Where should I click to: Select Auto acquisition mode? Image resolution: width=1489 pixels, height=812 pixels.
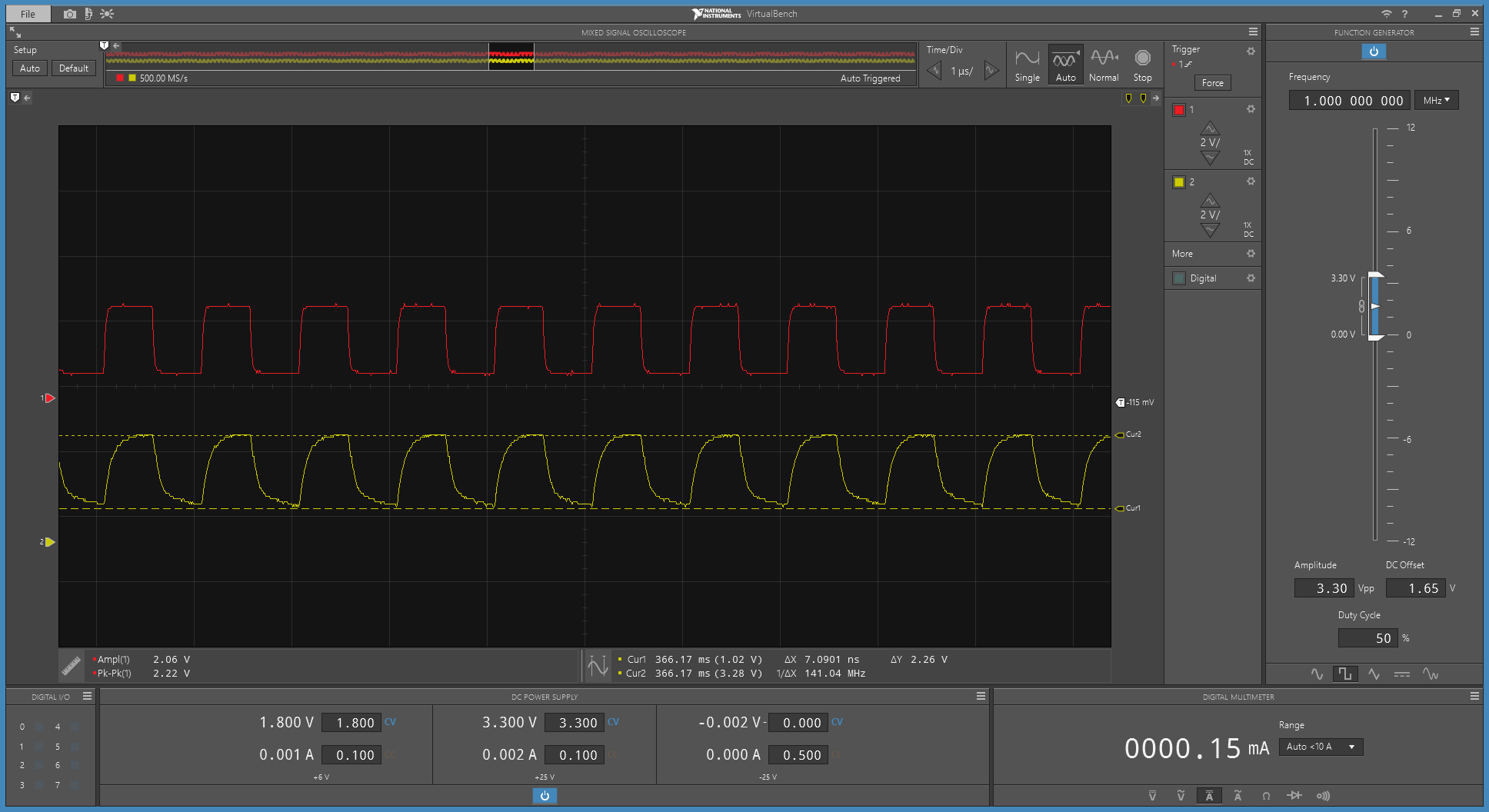(x=1065, y=65)
